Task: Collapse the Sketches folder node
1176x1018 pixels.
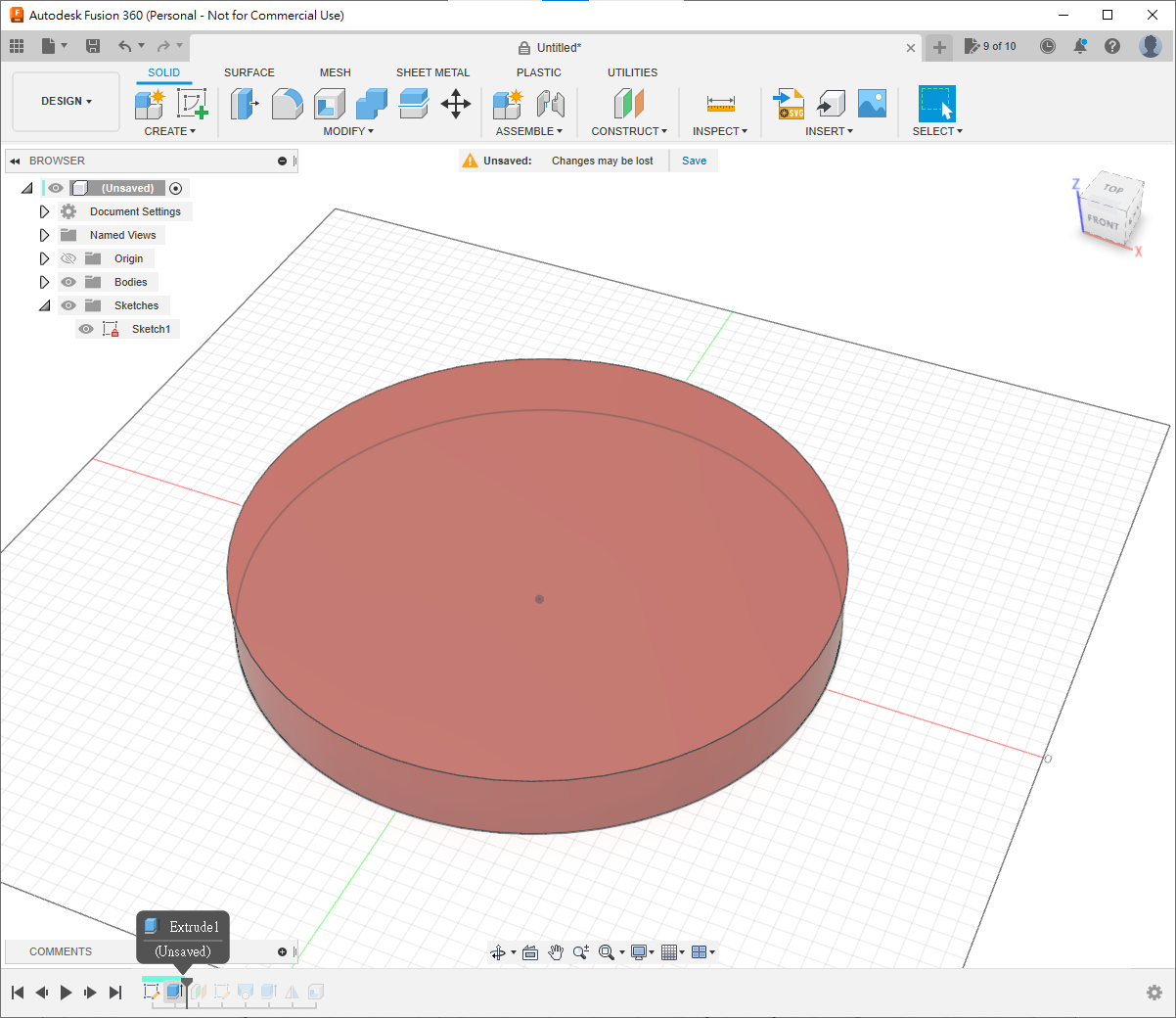Action: pos(44,305)
